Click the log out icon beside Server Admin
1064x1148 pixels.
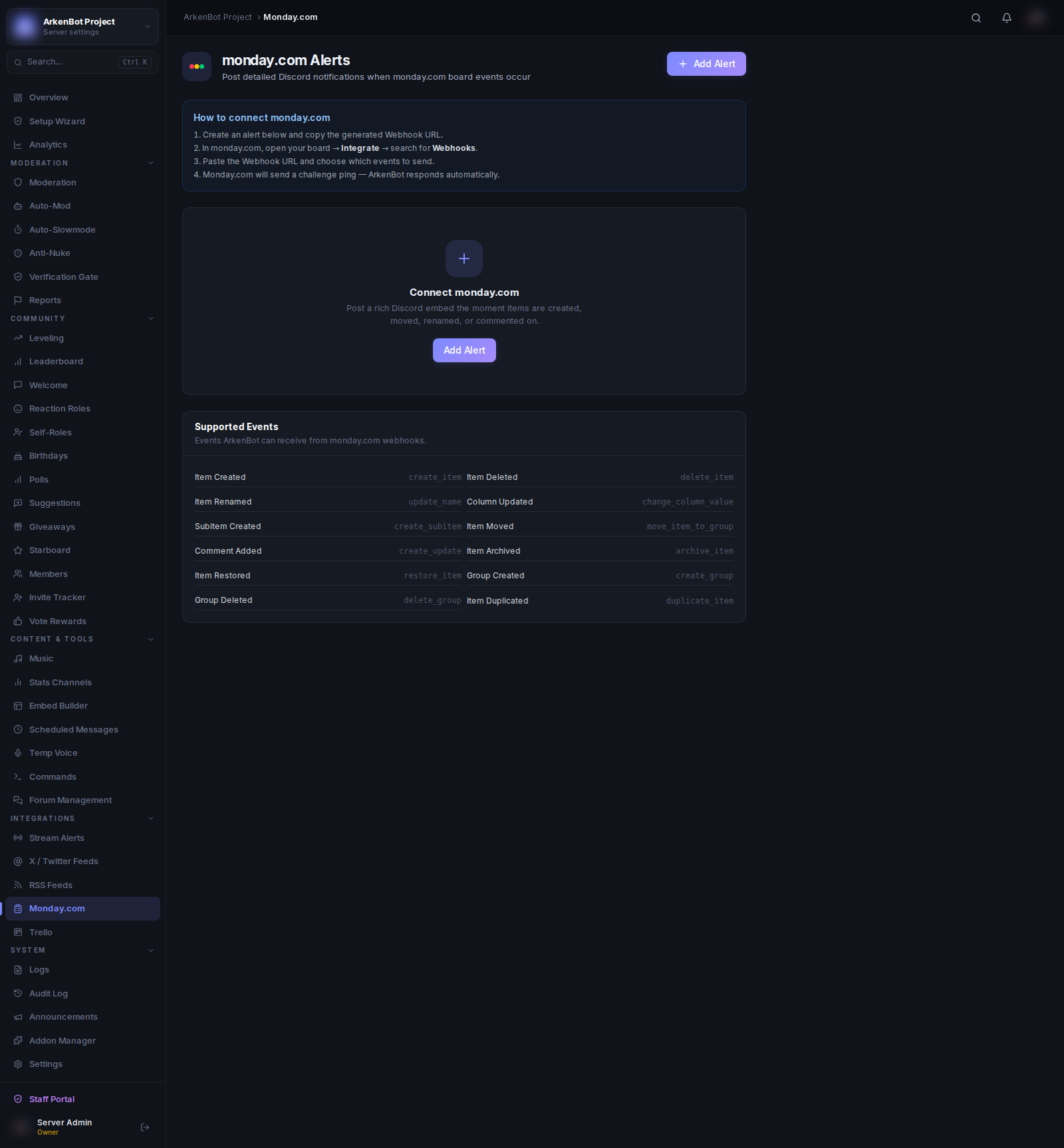click(x=145, y=1127)
